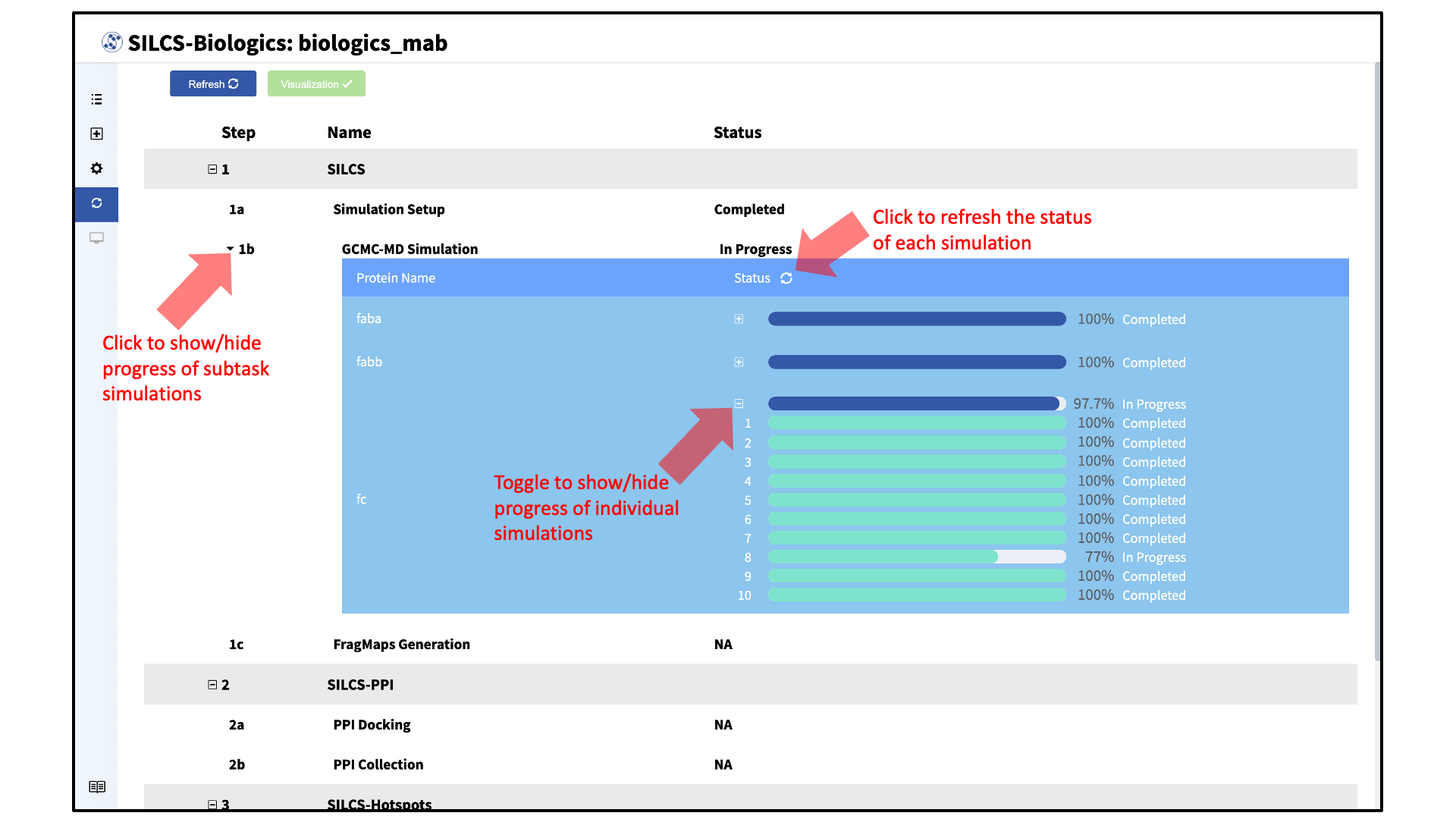
Task: Click 'In Progress' status of step 1b
Action: (x=755, y=249)
